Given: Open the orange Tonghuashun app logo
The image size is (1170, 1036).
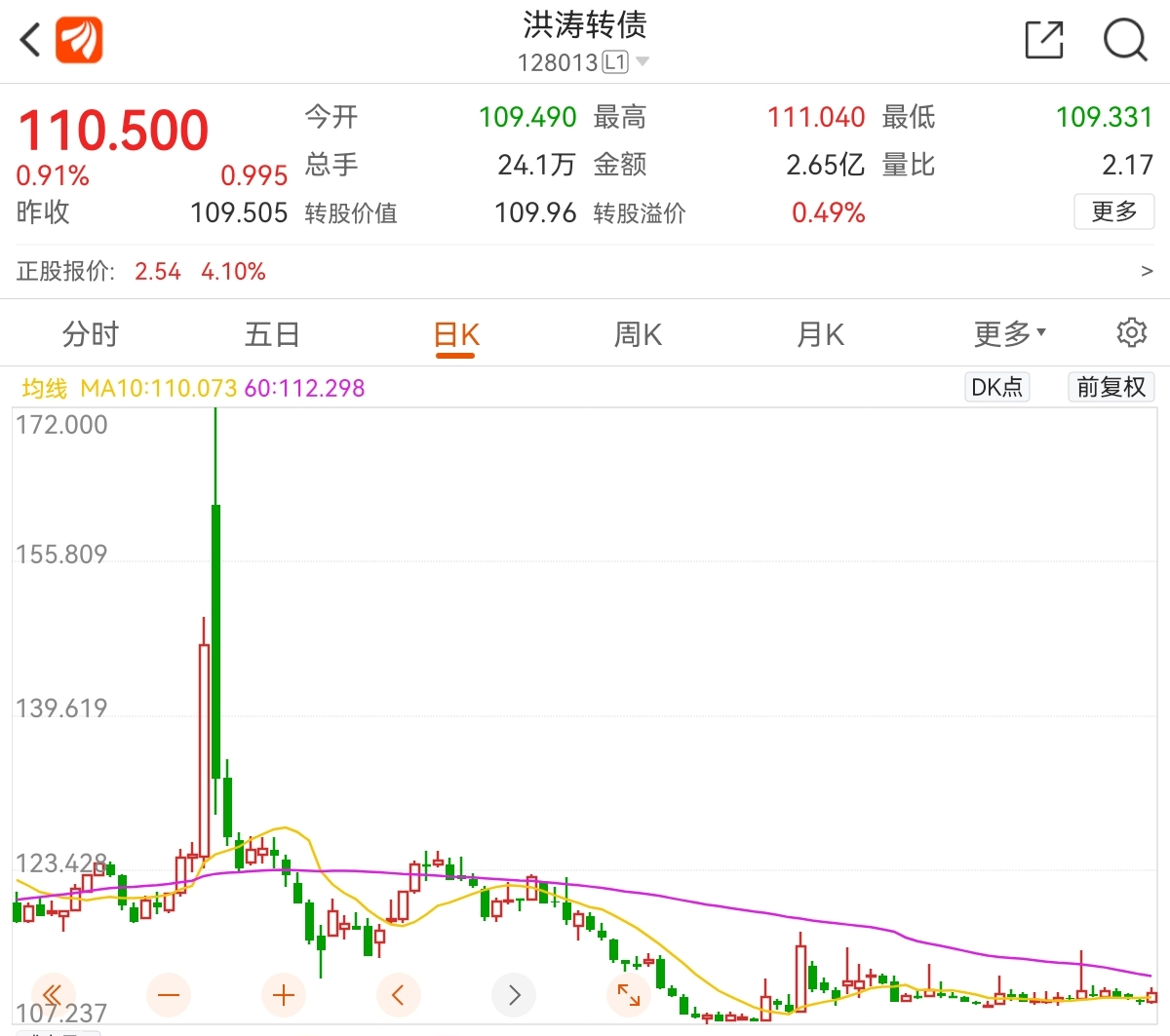Looking at the screenshot, I should pyautogui.click(x=79, y=41).
